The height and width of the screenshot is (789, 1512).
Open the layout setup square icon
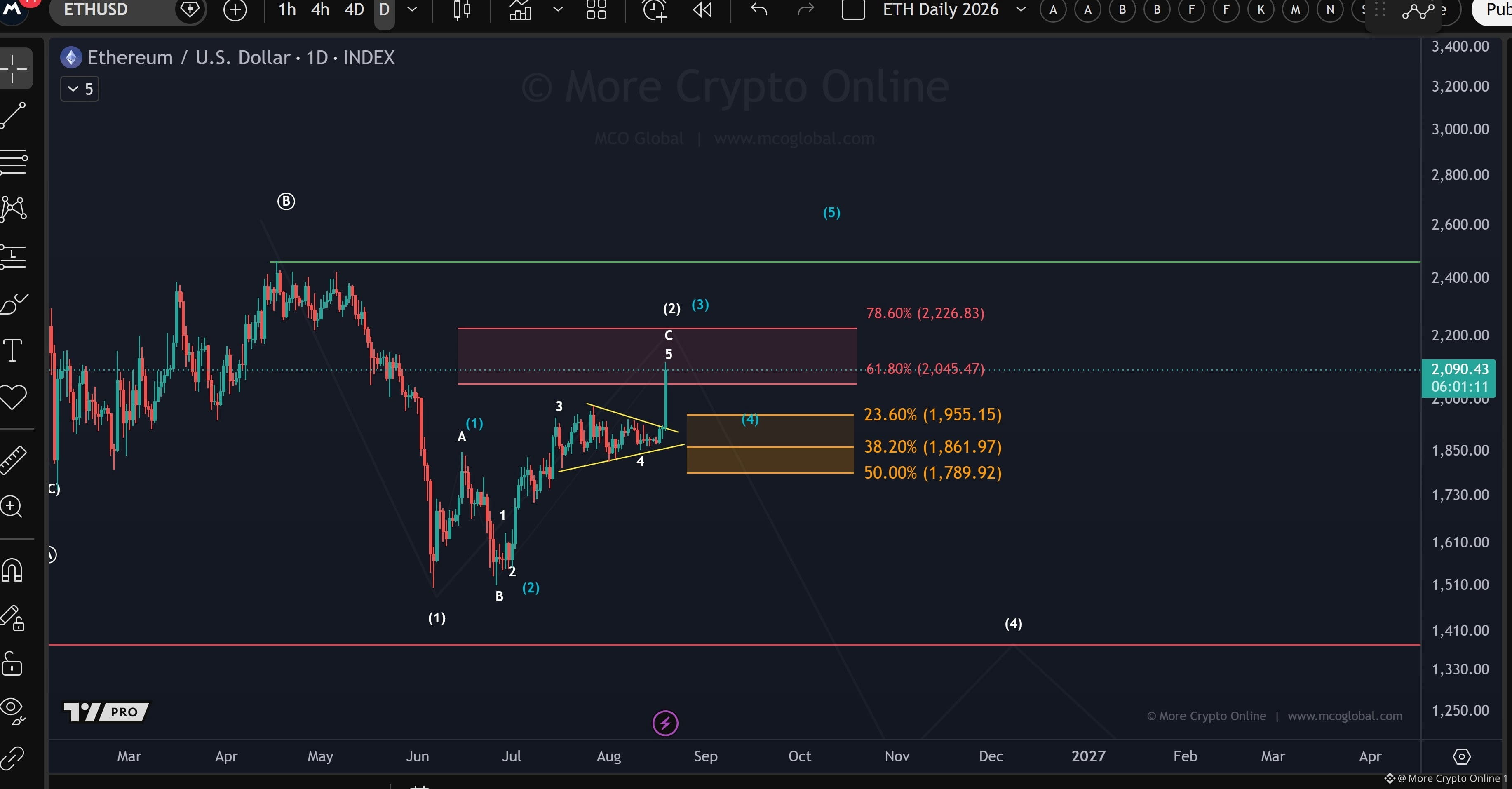pos(853,10)
